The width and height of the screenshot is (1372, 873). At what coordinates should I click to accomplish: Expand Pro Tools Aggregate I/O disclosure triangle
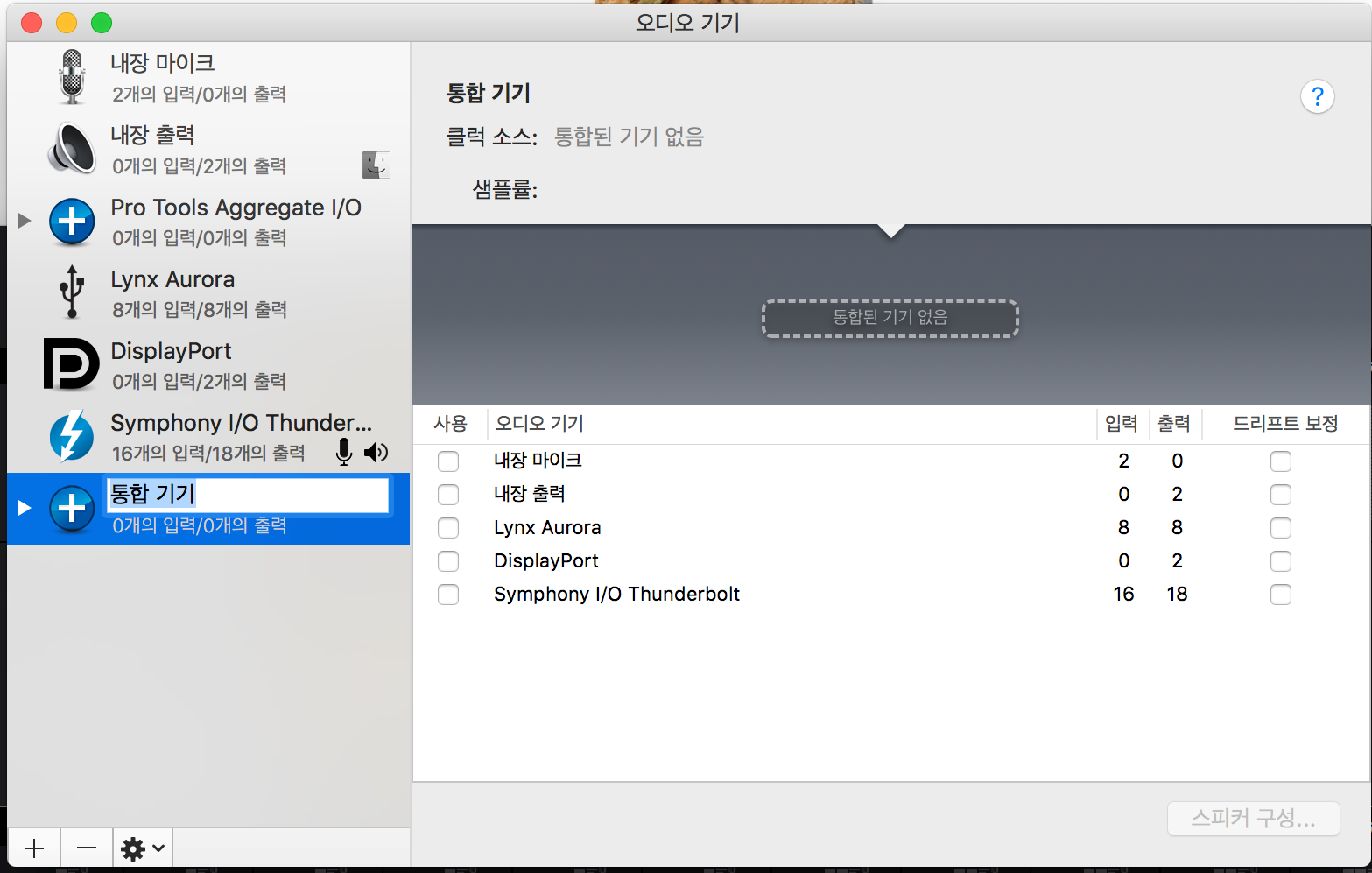coord(25,221)
